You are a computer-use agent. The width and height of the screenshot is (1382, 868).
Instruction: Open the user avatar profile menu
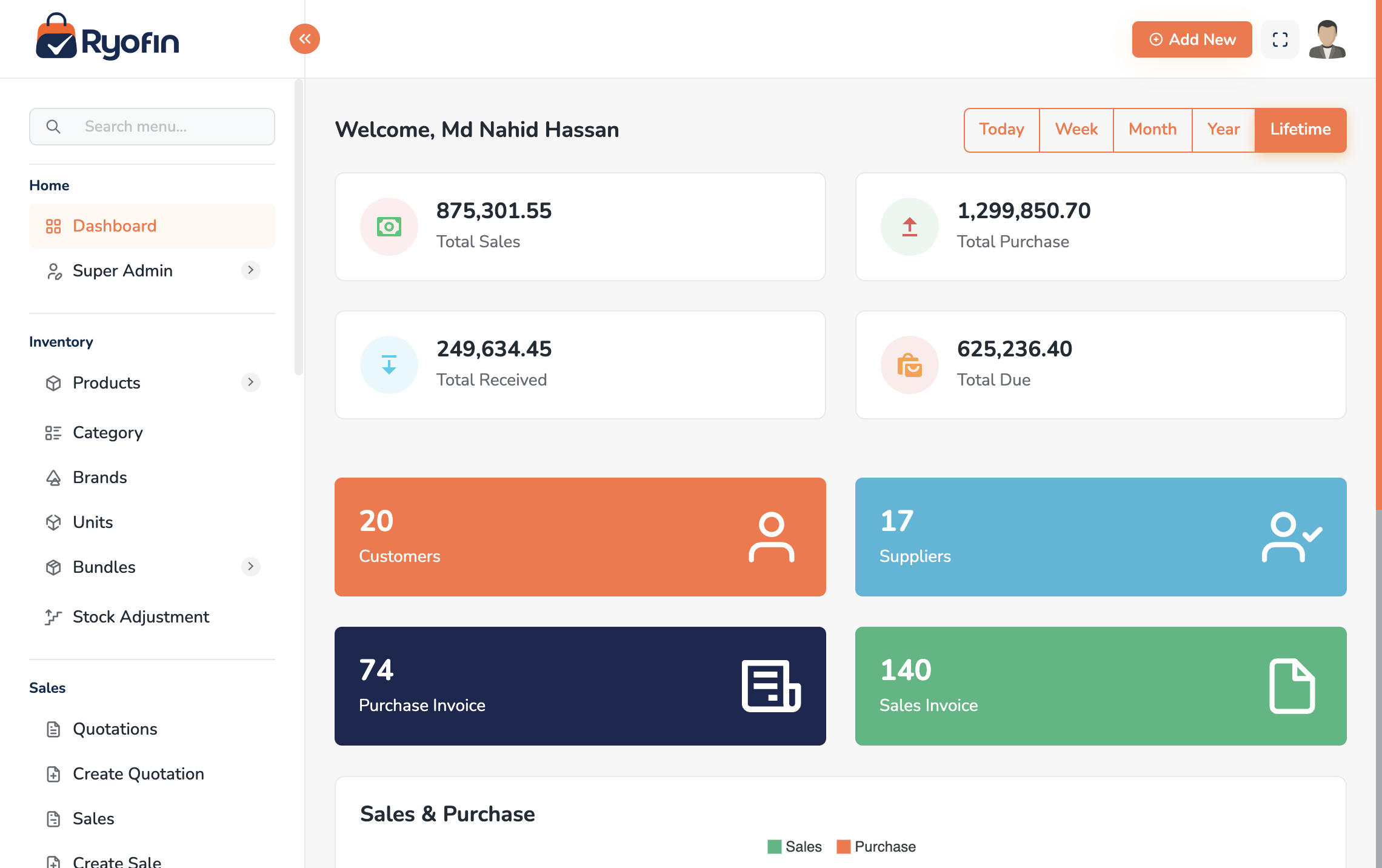(x=1327, y=39)
